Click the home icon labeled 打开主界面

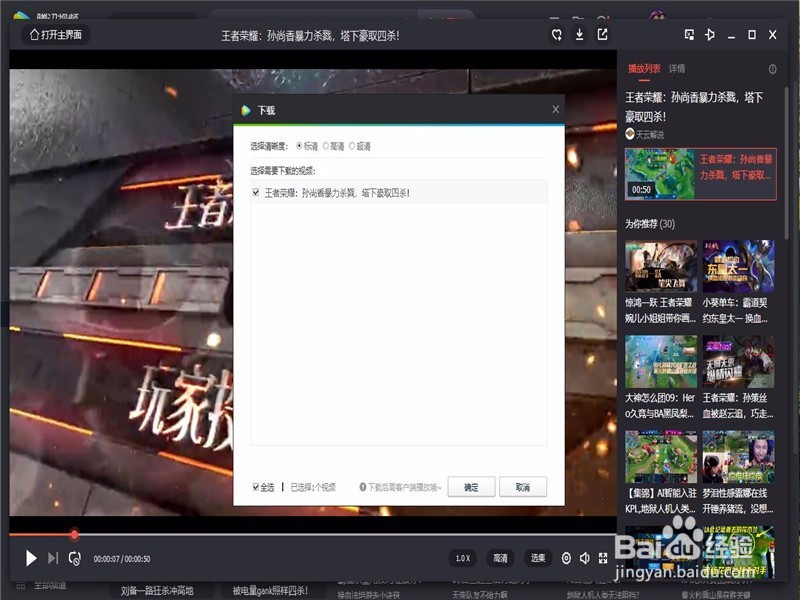coord(56,35)
